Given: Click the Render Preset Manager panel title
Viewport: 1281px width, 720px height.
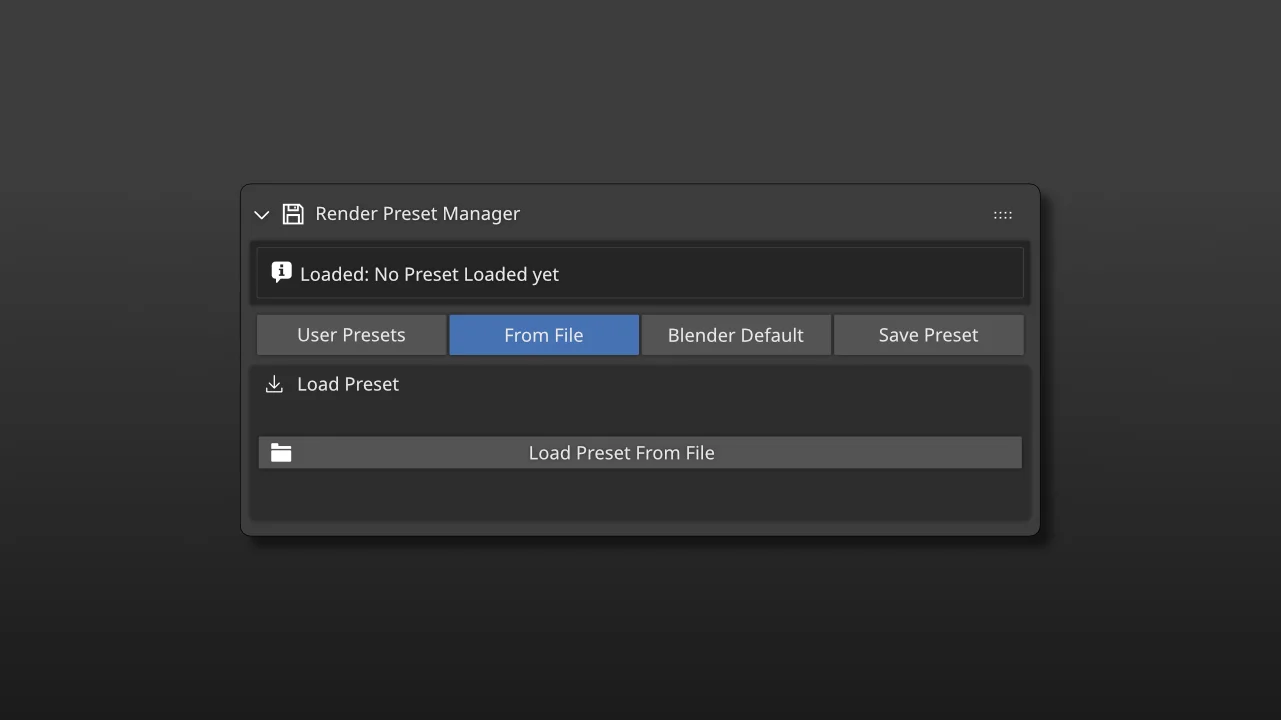Looking at the screenshot, I should pyautogui.click(x=417, y=213).
